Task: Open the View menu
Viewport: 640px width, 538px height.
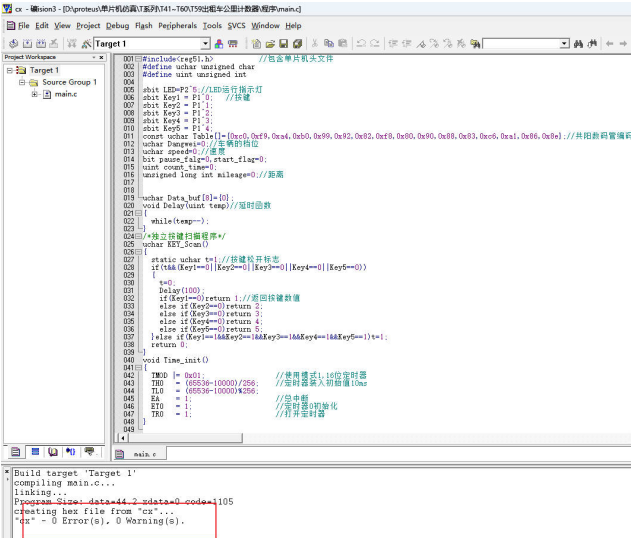Action: tap(62, 26)
